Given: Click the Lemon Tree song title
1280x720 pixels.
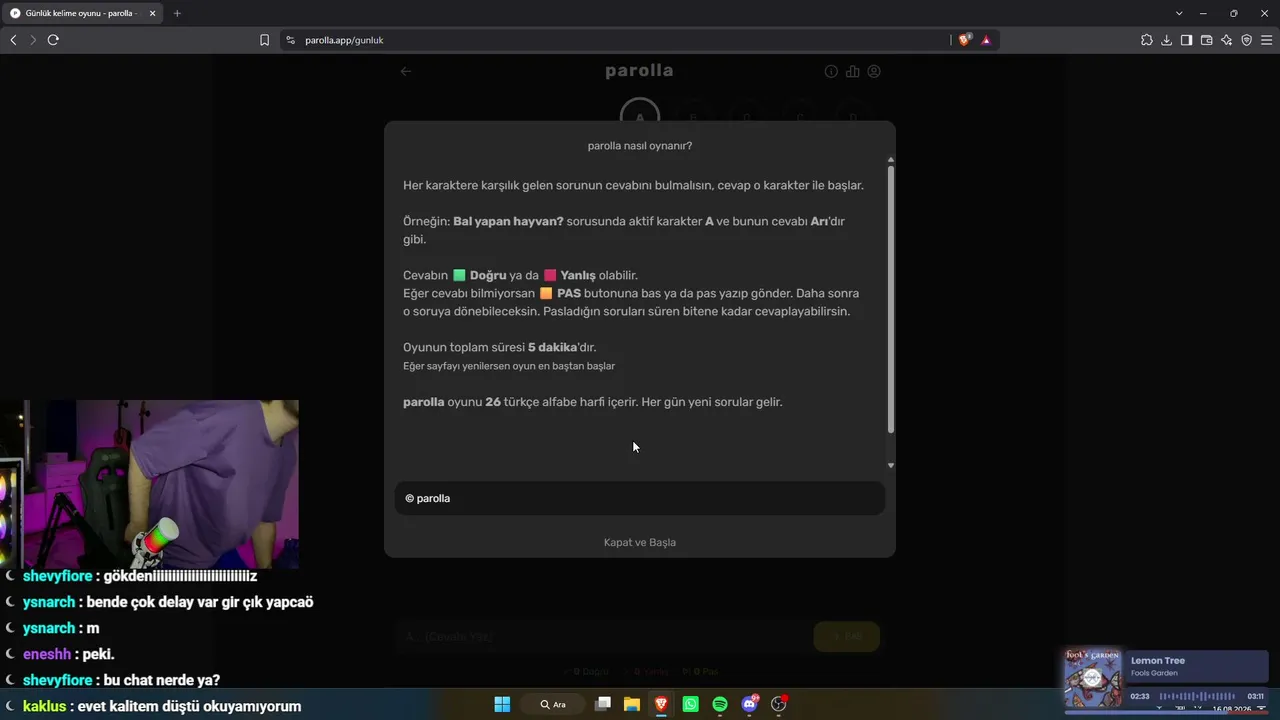Looking at the screenshot, I should 1158,661.
